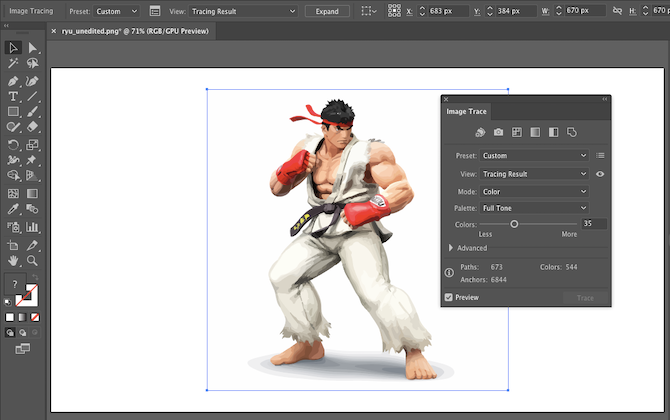
Task: Open the Mode dropdown set to Color
Action: (534, 191)
